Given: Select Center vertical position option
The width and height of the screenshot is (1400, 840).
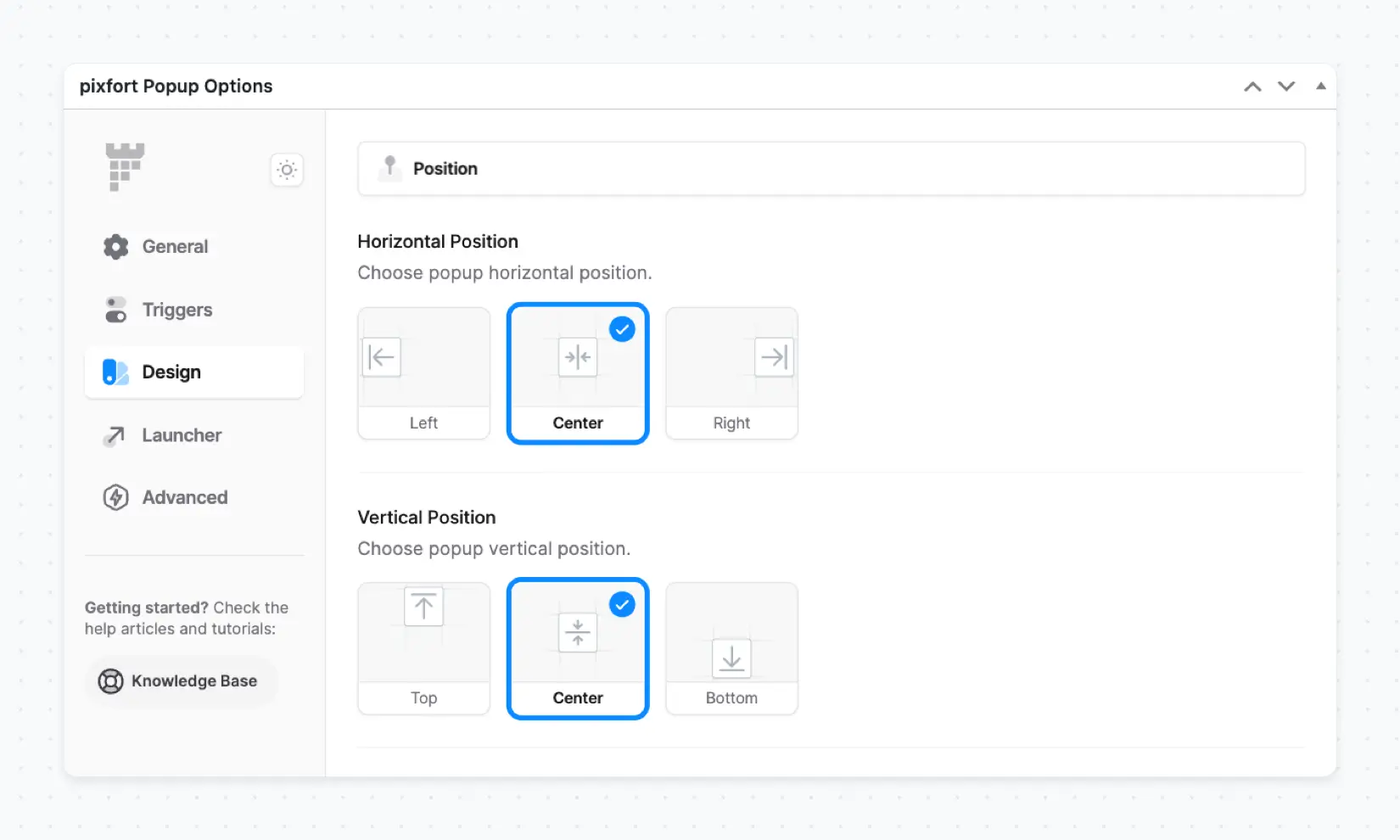Looking at the screenshot, I should [x=578, y=648].
